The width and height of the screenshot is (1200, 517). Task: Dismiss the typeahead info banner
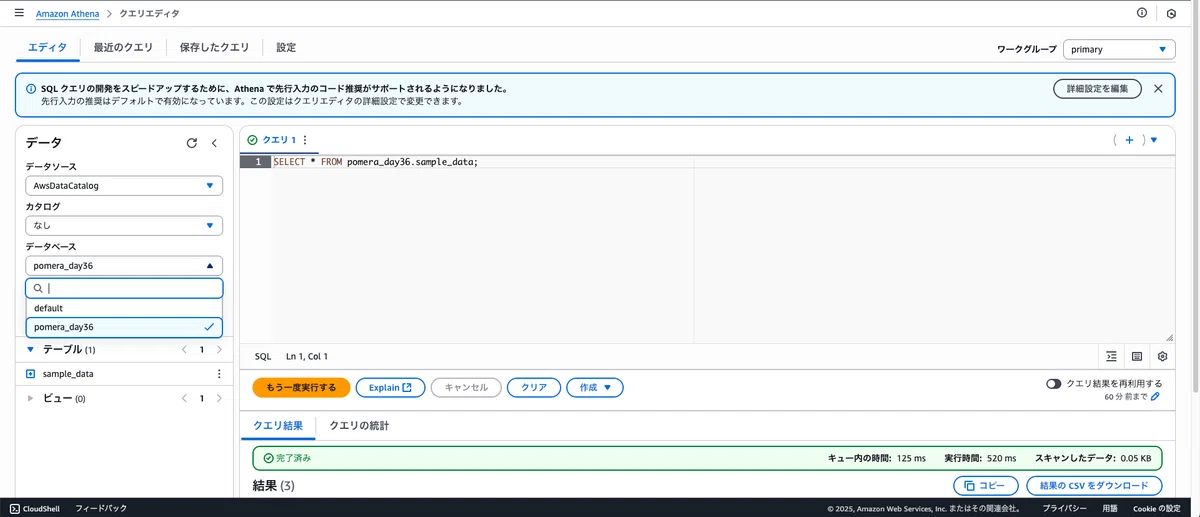1158,89
